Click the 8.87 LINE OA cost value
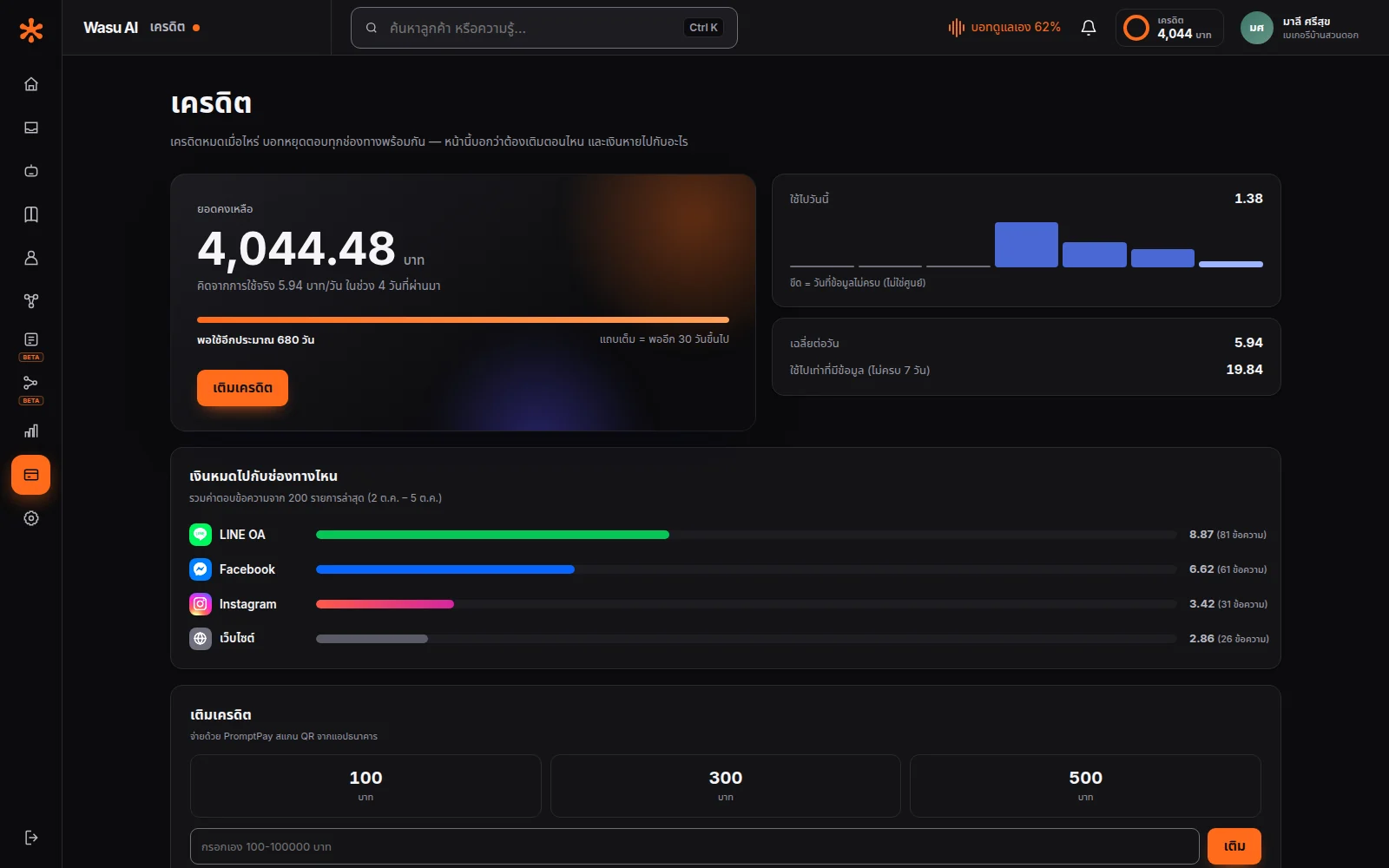Image resolution: width=1389 pixels, height=868 pixels. pyautogui.click(x=1201, y=535)
